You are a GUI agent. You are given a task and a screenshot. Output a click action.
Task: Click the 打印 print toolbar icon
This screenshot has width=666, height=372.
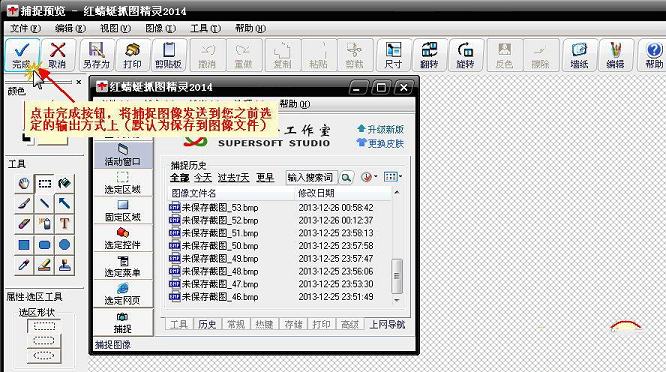pos(133,55)
